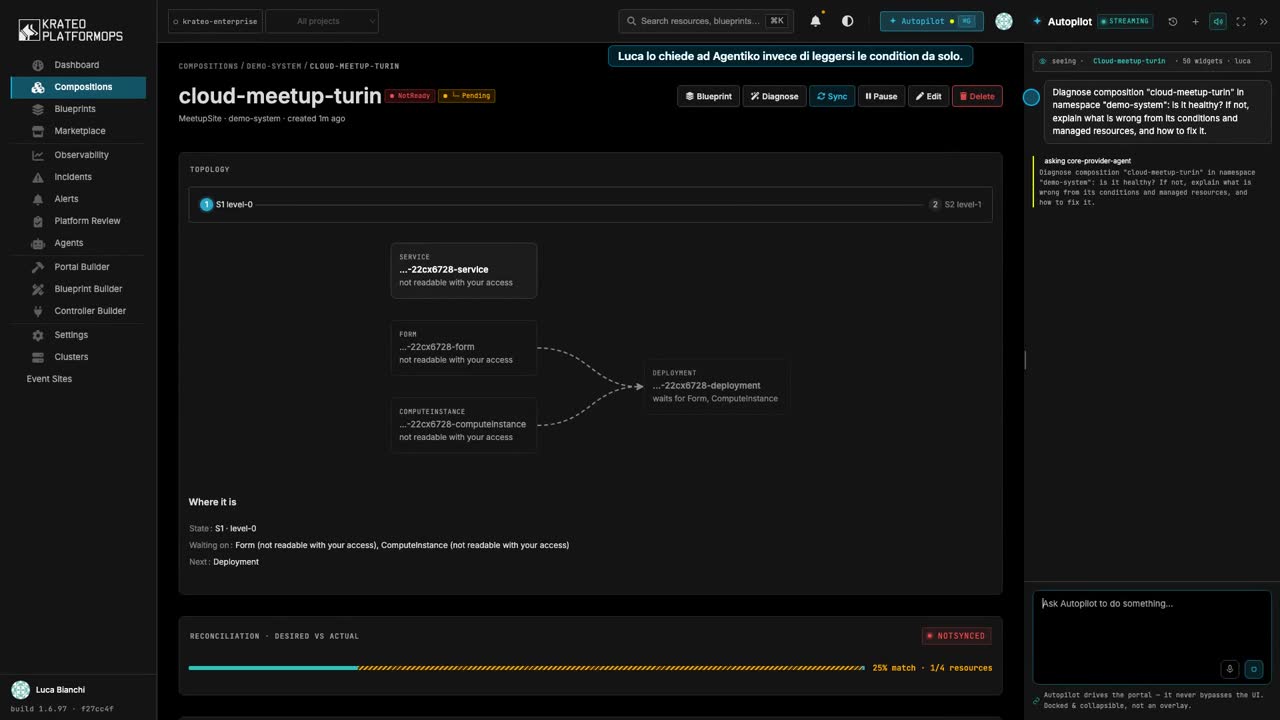
Task: Click the Settings gear icon
Action: pyautogui.click(x=38, y=335)
